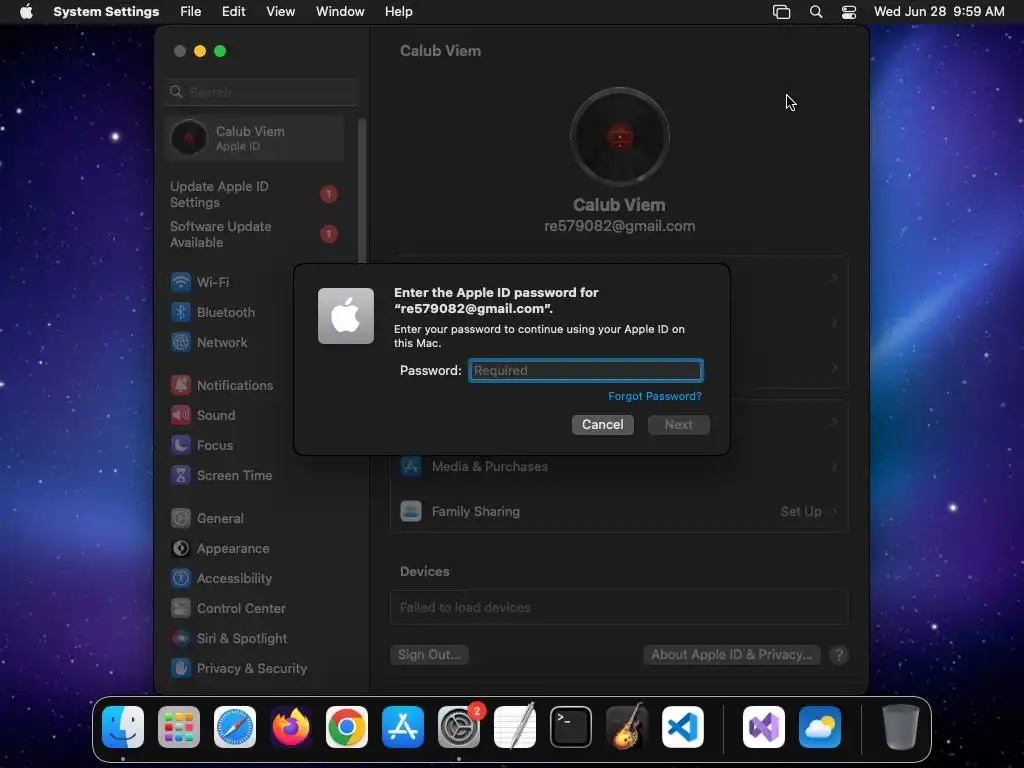
Task: Click the Next button in dialog
Action: (x=679, y=424)
